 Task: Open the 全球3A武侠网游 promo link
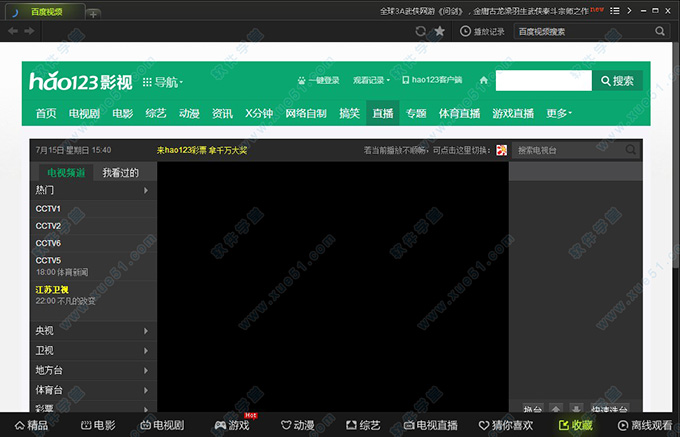click(x=484, y=11)
